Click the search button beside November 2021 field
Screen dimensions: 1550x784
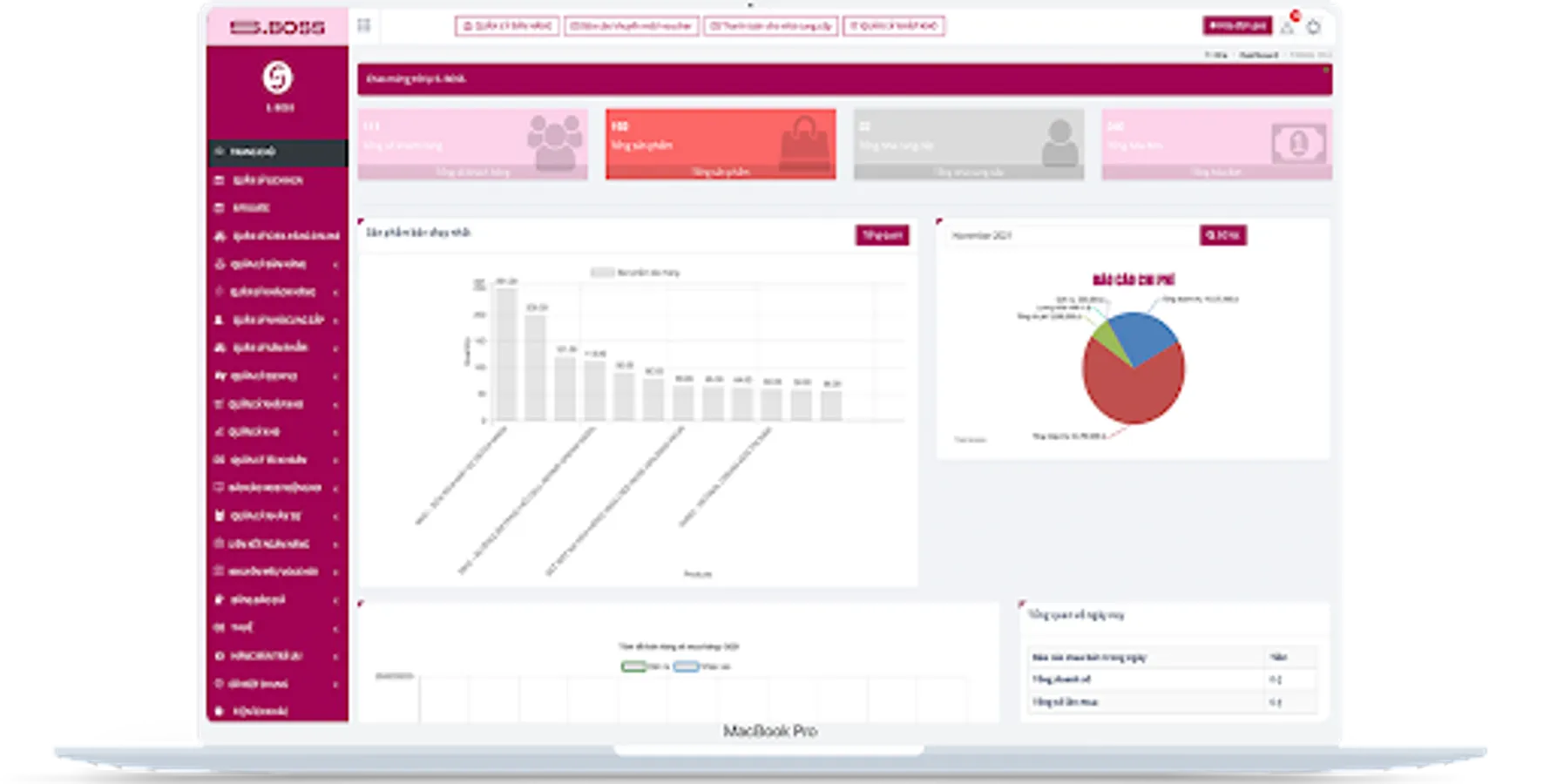pos(1222,235)
